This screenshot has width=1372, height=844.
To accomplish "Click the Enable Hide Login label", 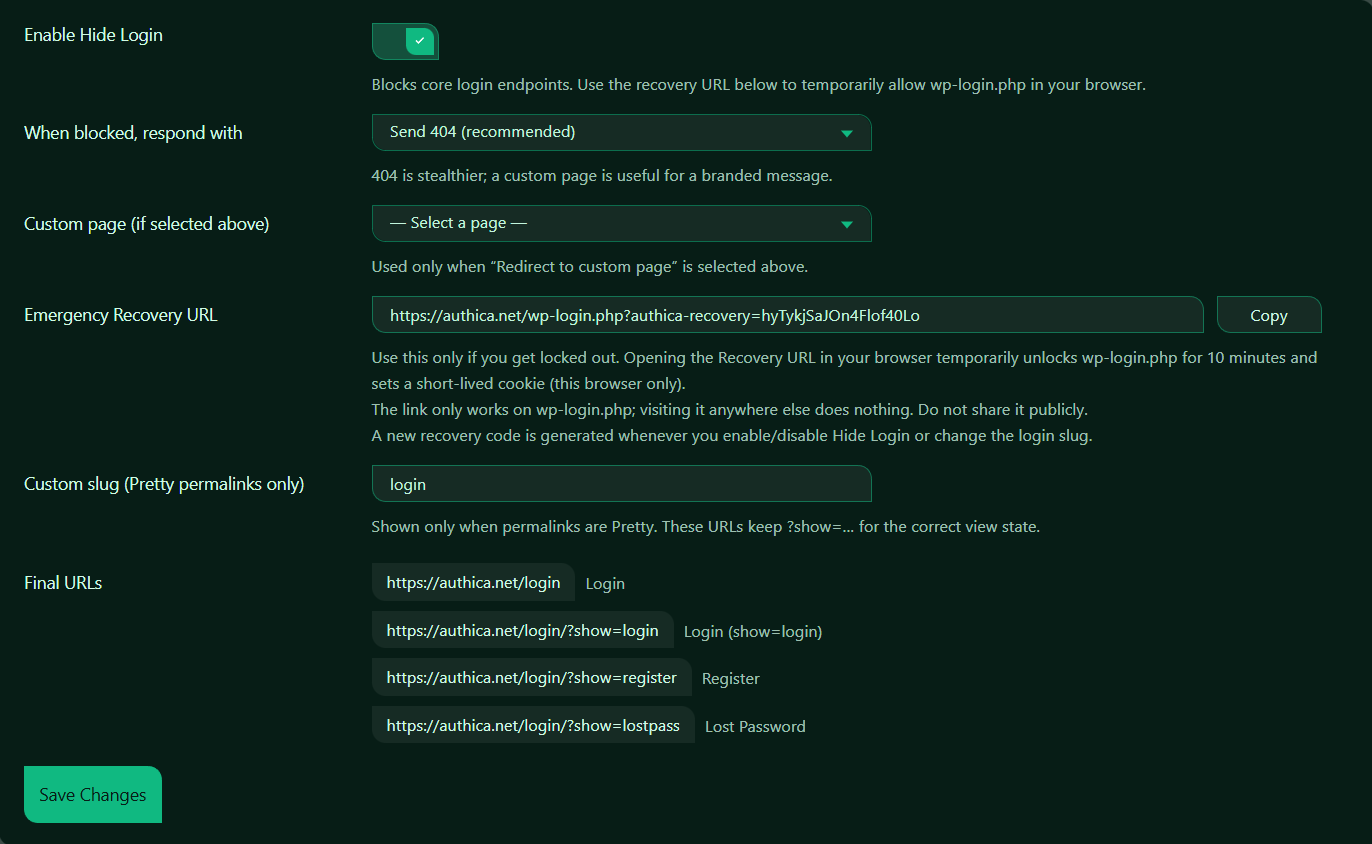I will (93, 35).
